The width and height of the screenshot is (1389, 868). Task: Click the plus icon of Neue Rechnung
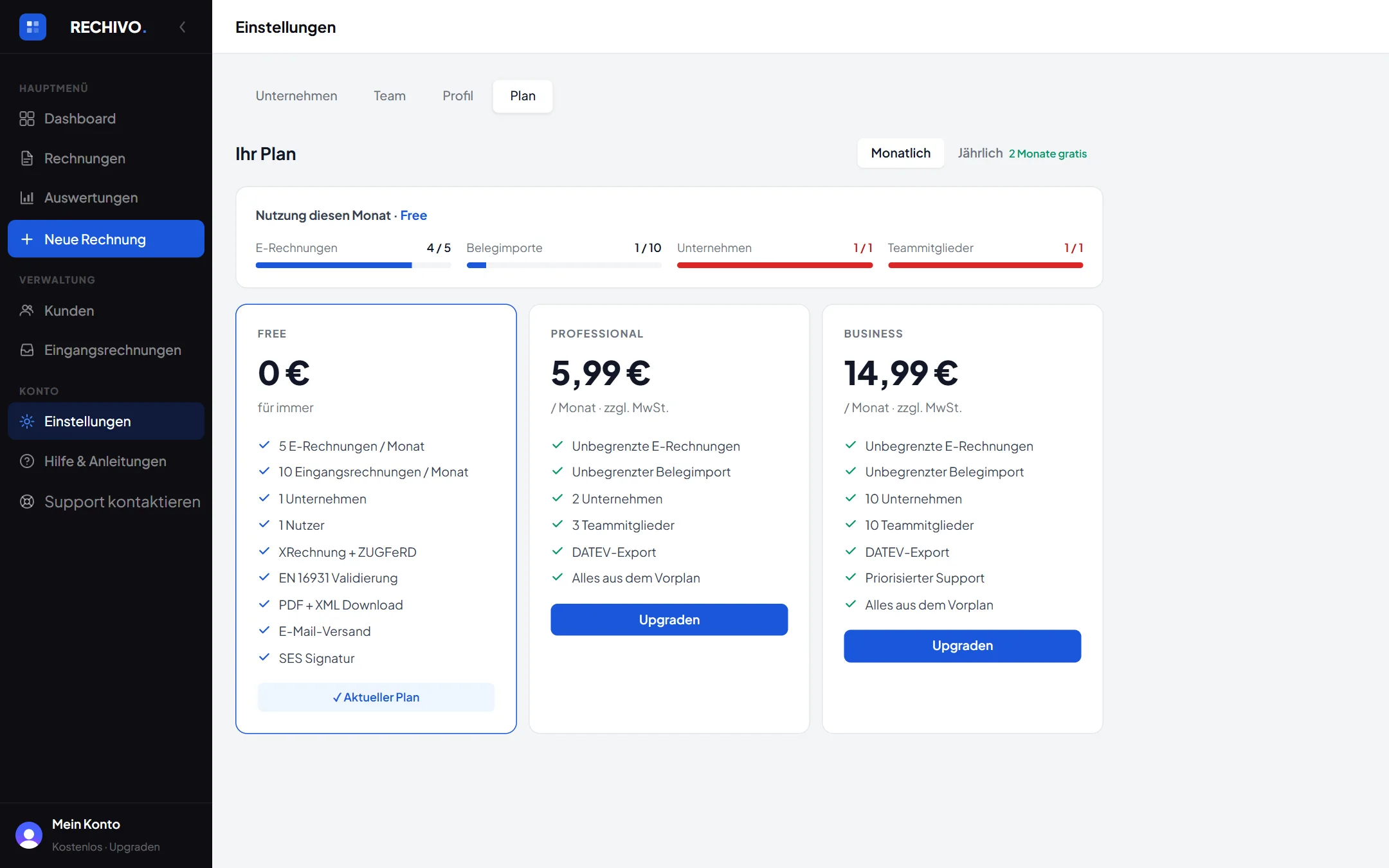pos(27,239)
